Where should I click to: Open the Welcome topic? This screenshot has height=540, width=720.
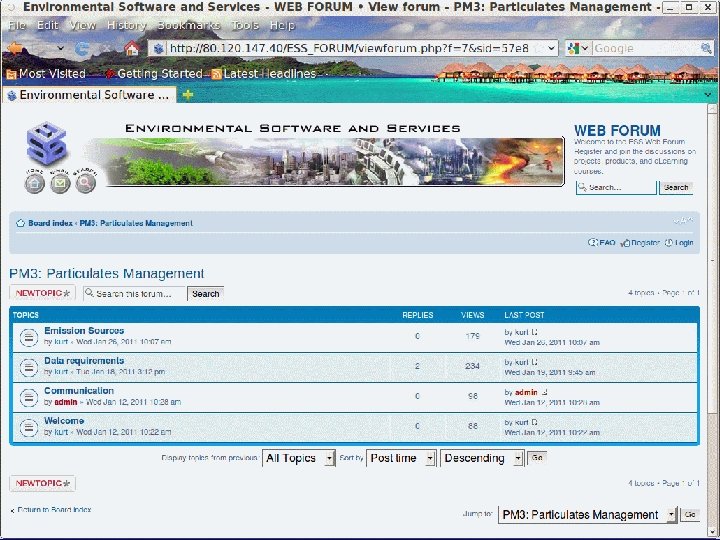point(64,421)
